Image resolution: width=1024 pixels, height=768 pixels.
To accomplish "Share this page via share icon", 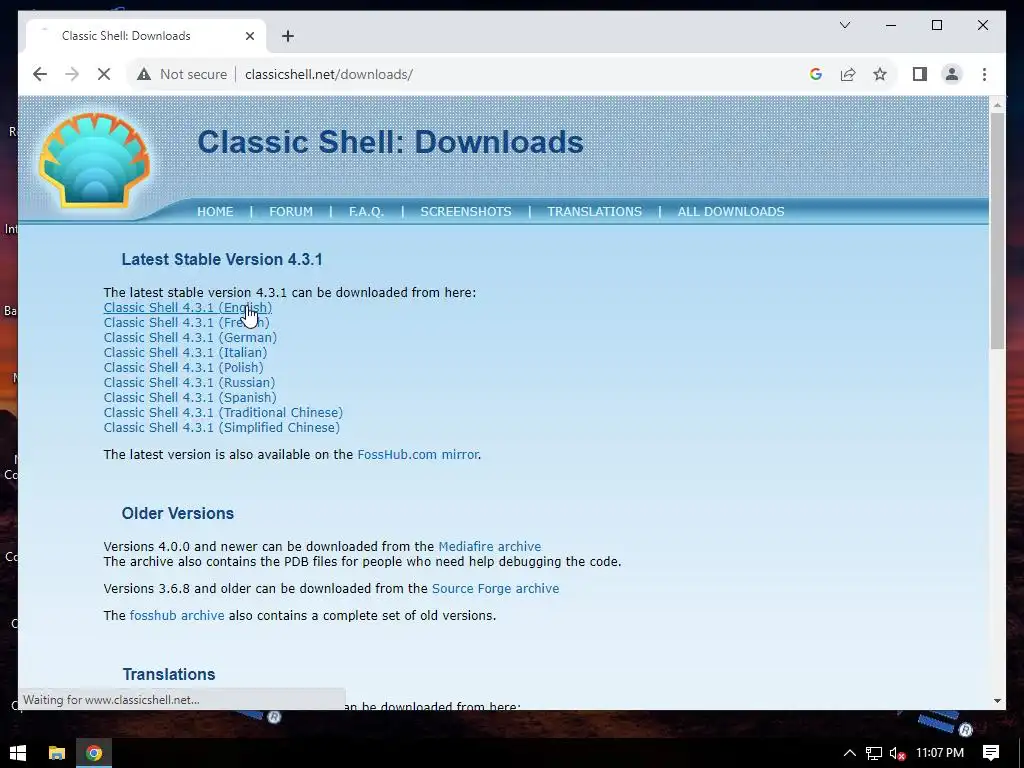I will pos(848,74).
